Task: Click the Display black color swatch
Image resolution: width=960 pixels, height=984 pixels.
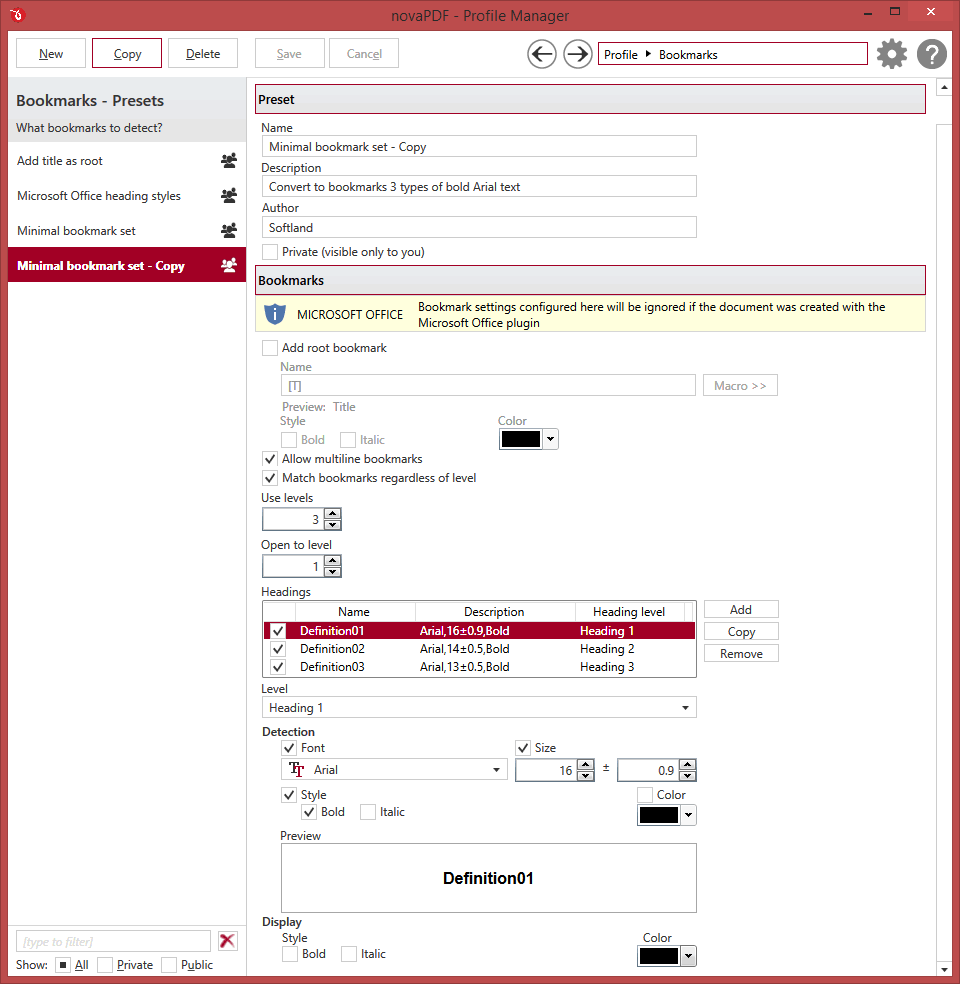Action: [659, 956]
